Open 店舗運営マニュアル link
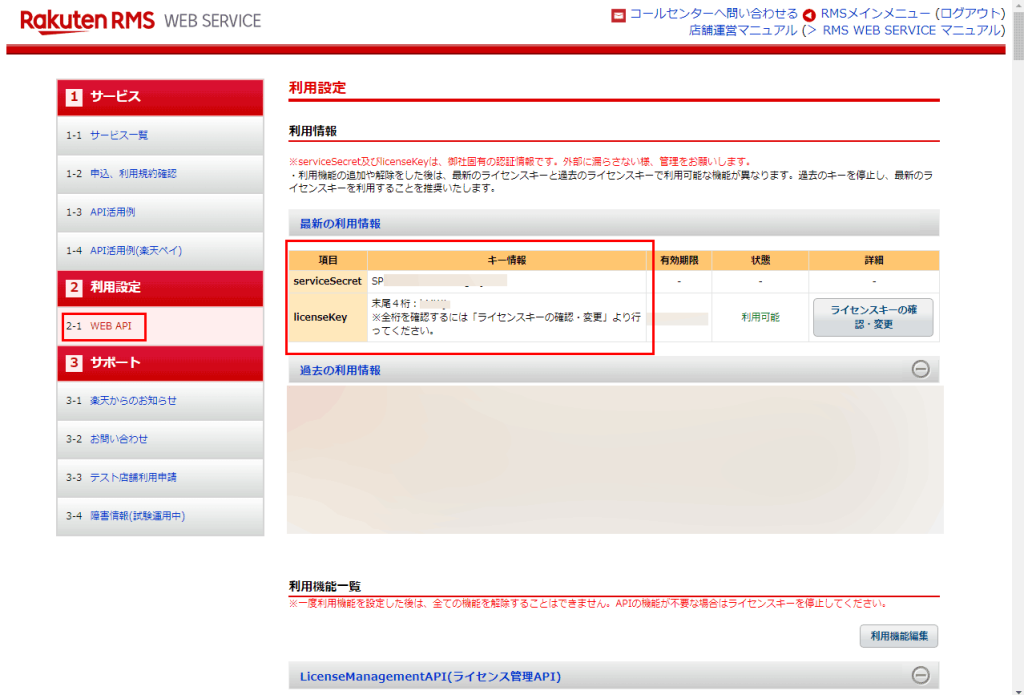This screenshot has height=695, width=1024. coord(743,31)
